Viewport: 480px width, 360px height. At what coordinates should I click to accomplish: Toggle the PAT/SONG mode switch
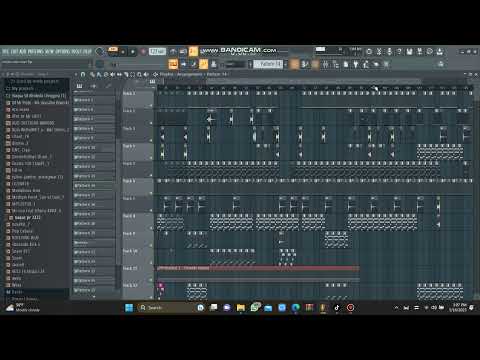point(113,51)
